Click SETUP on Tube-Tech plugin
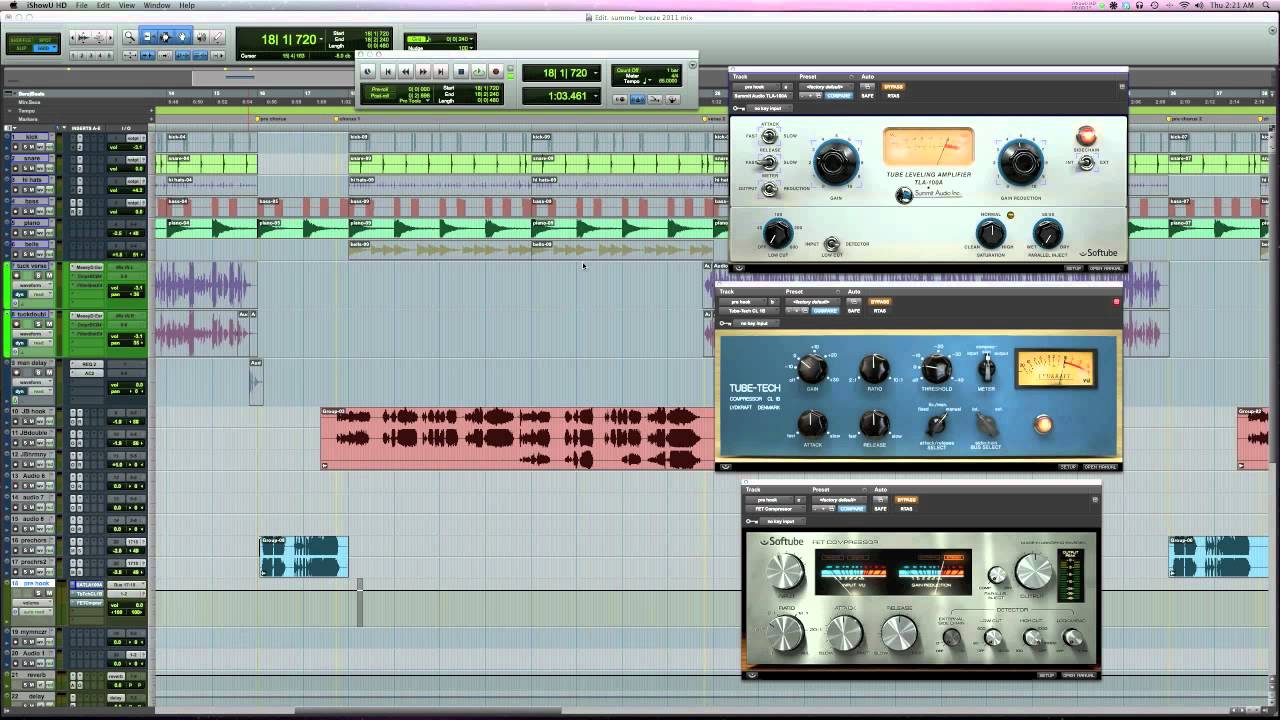 click(1068, 467)
